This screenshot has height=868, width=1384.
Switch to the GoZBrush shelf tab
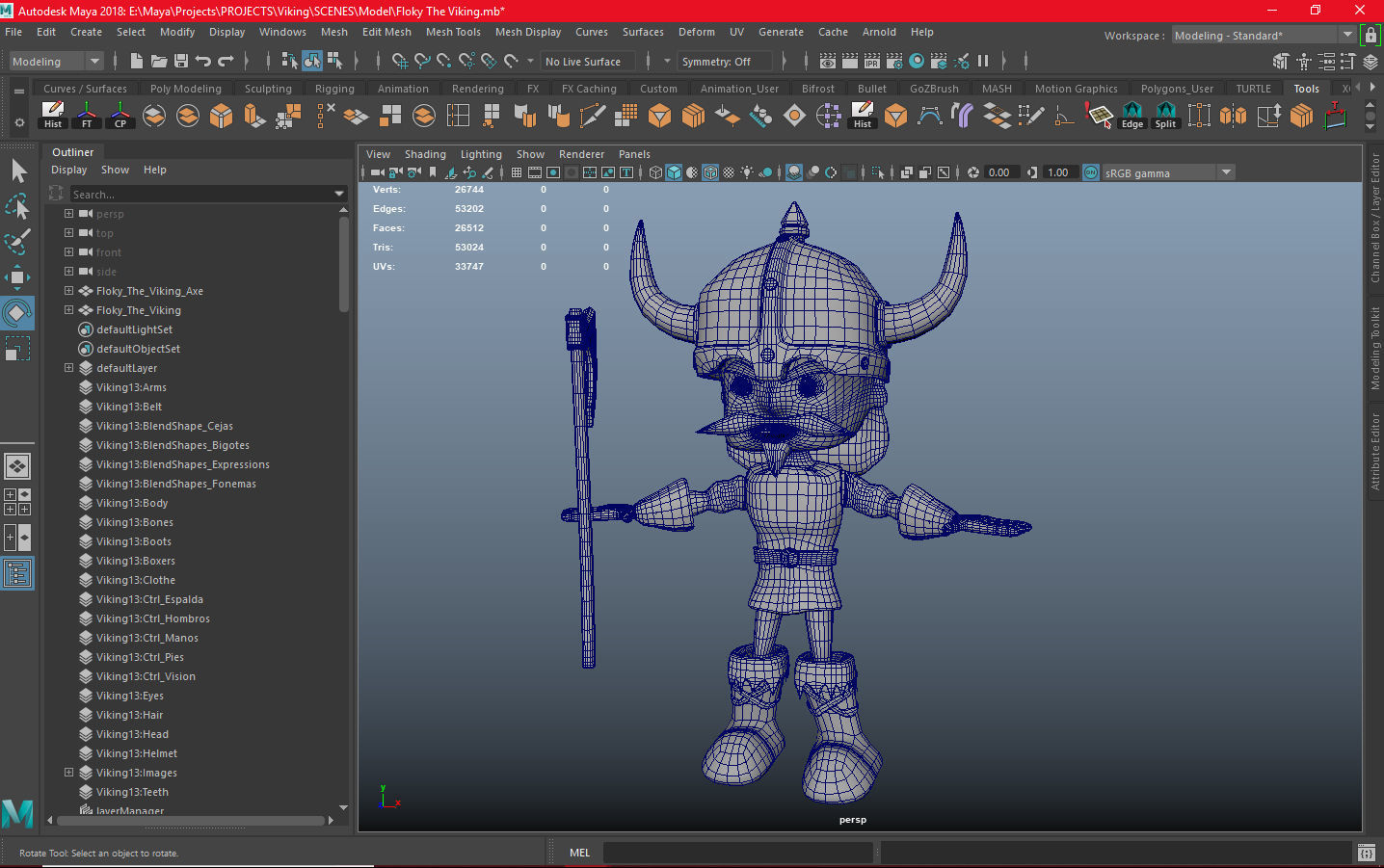[934, 89]
